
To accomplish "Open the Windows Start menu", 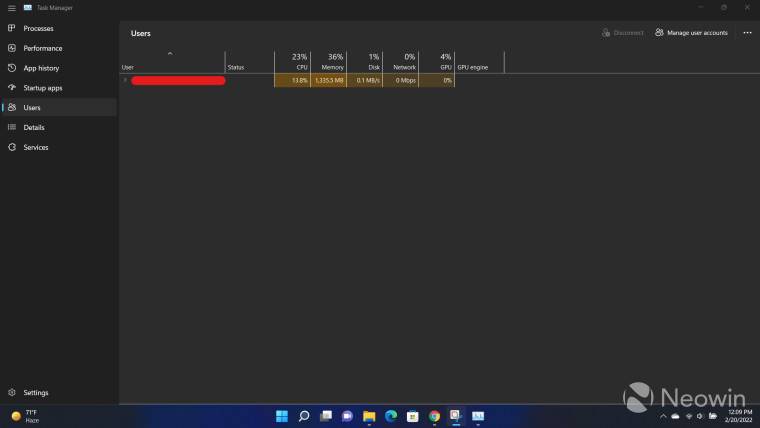I will 281,416.
